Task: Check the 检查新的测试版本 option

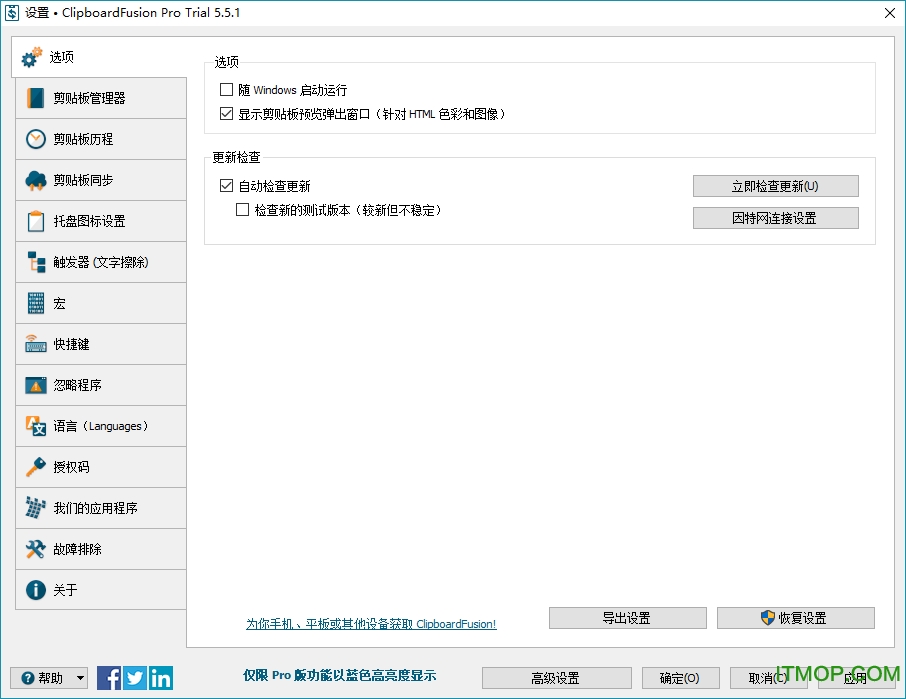Action: pos(242,209)
